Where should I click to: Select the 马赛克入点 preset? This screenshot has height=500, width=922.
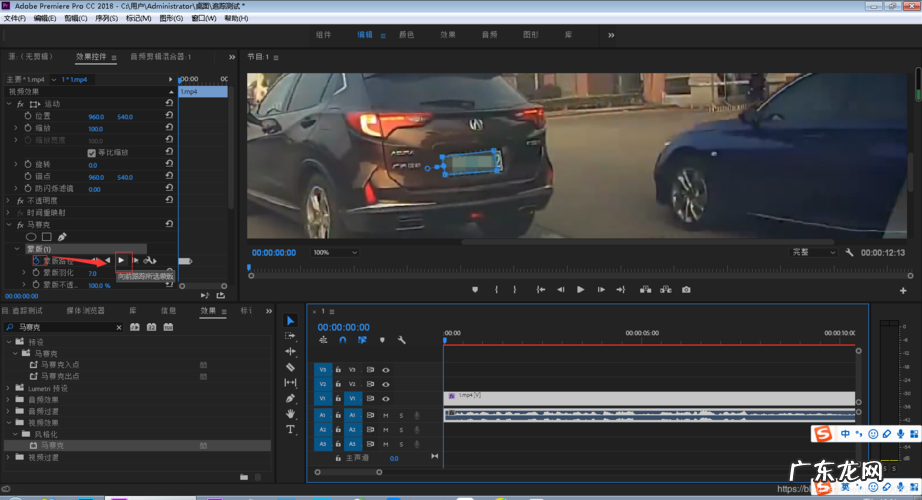(x=59, y=365)
